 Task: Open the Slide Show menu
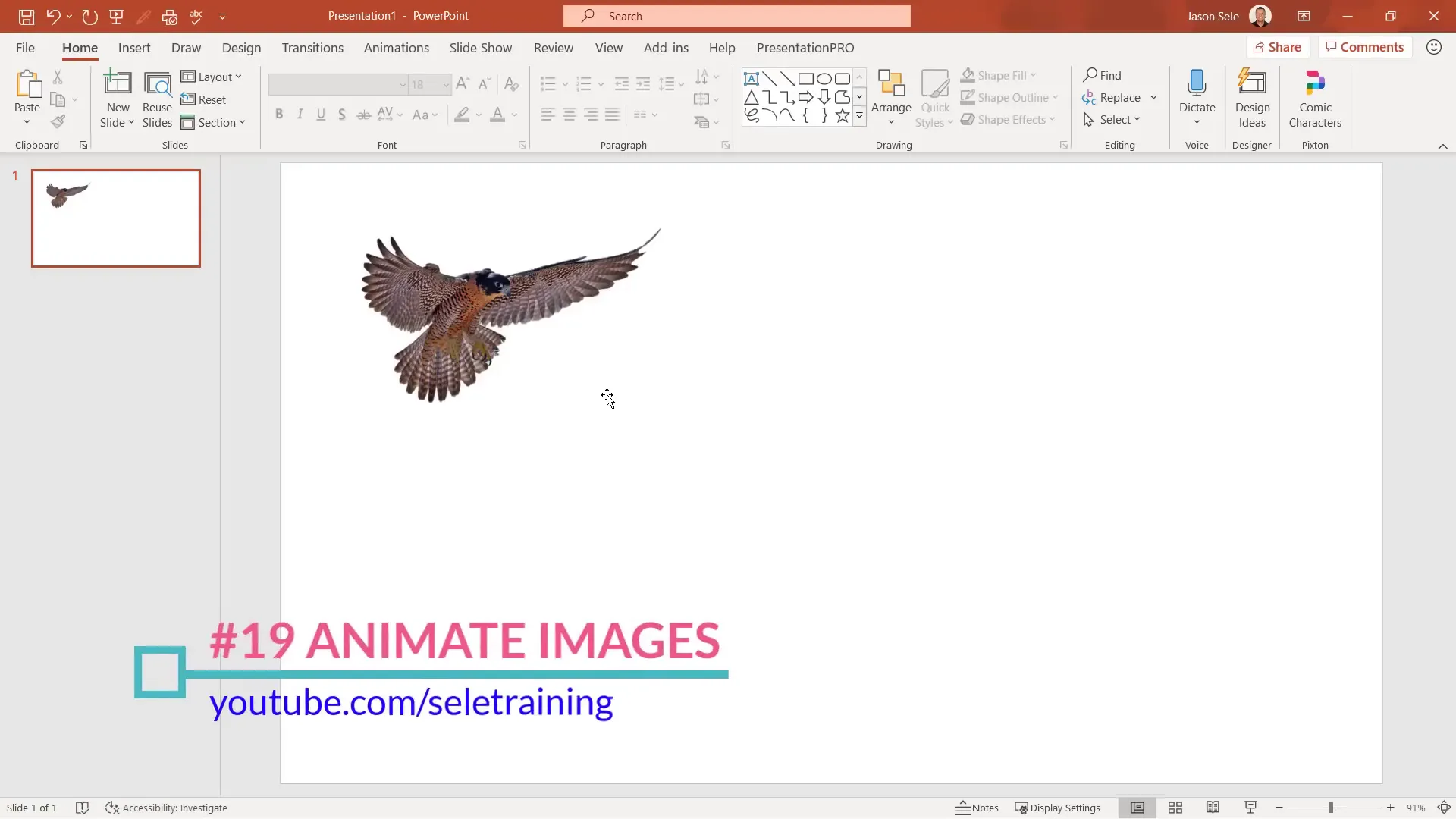pyautogui.click(x=480, y=48)
